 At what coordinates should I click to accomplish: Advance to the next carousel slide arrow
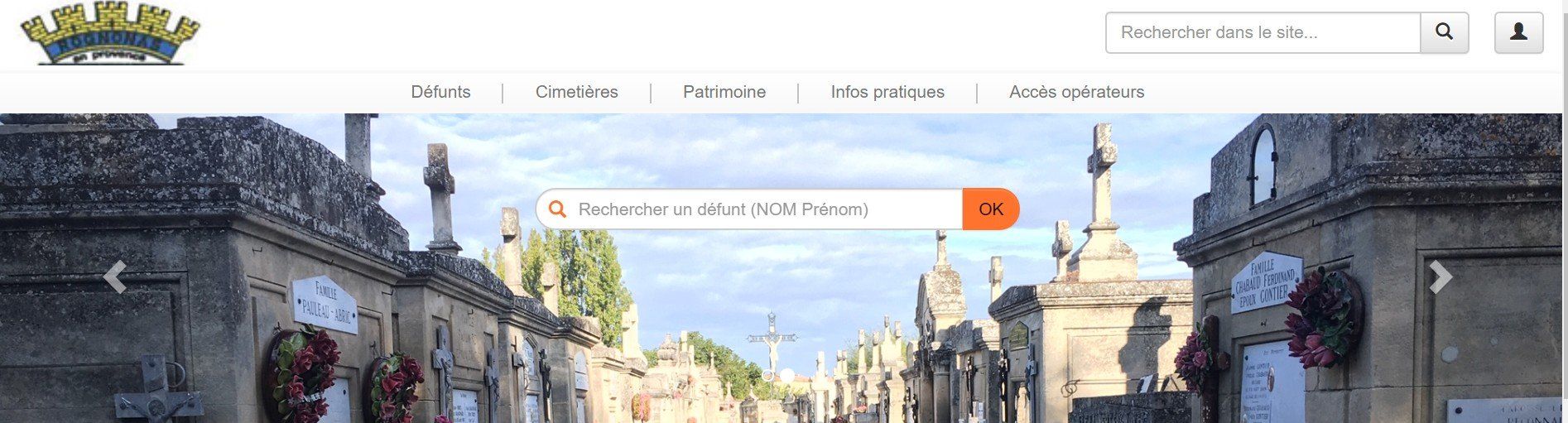[x=1441, y=277]
